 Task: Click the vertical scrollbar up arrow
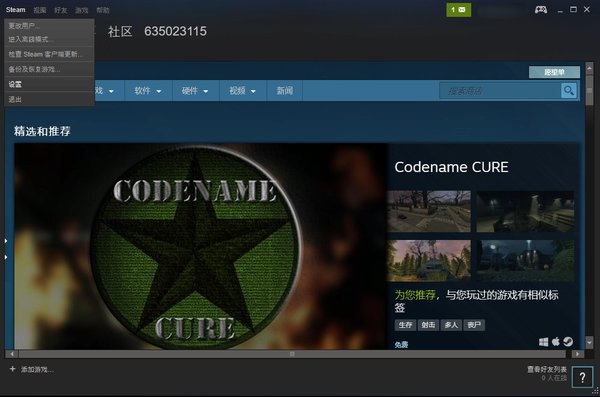tap(589, 68)
